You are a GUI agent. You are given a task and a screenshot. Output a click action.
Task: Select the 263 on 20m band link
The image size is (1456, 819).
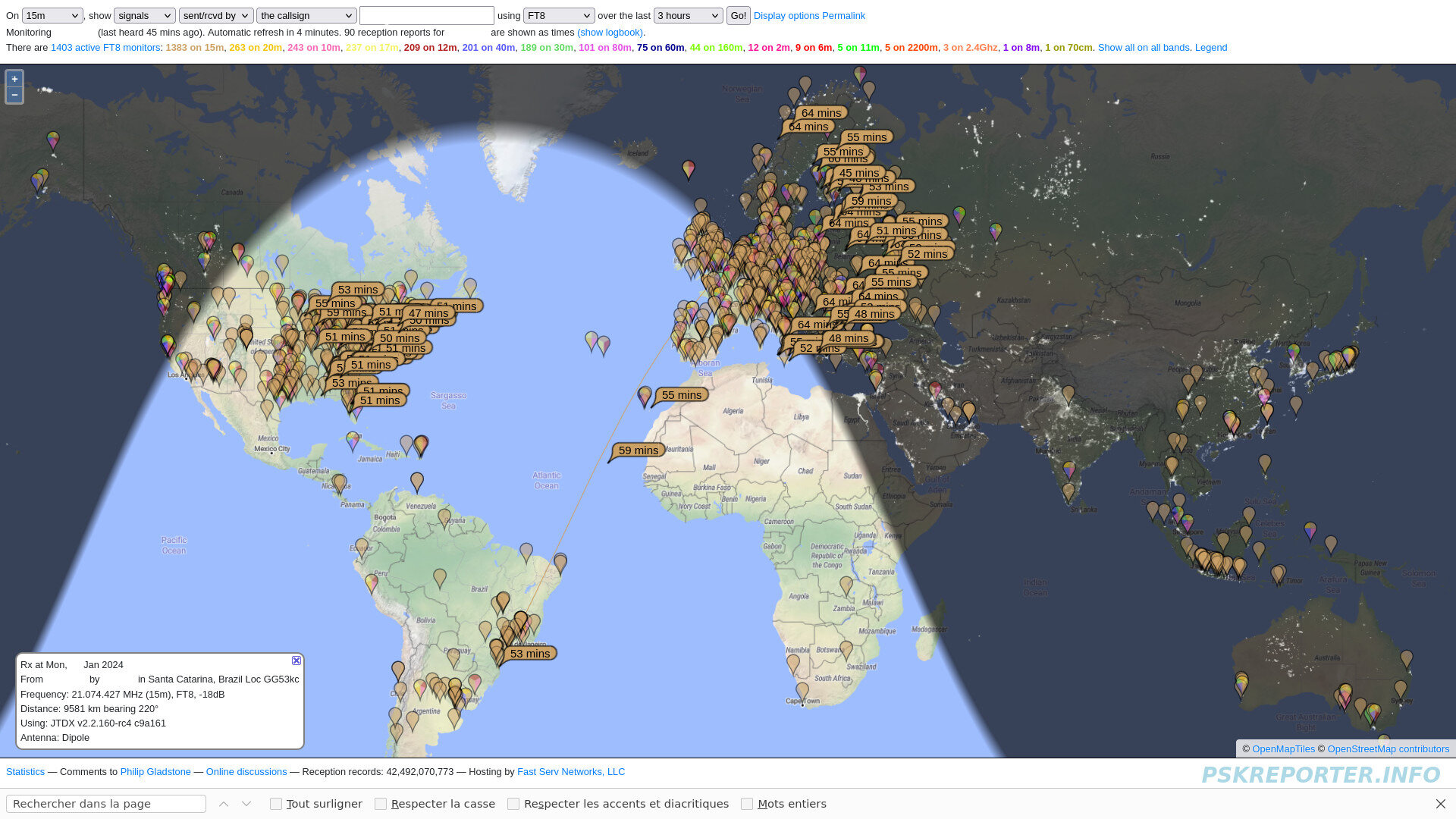coord(255,48)
